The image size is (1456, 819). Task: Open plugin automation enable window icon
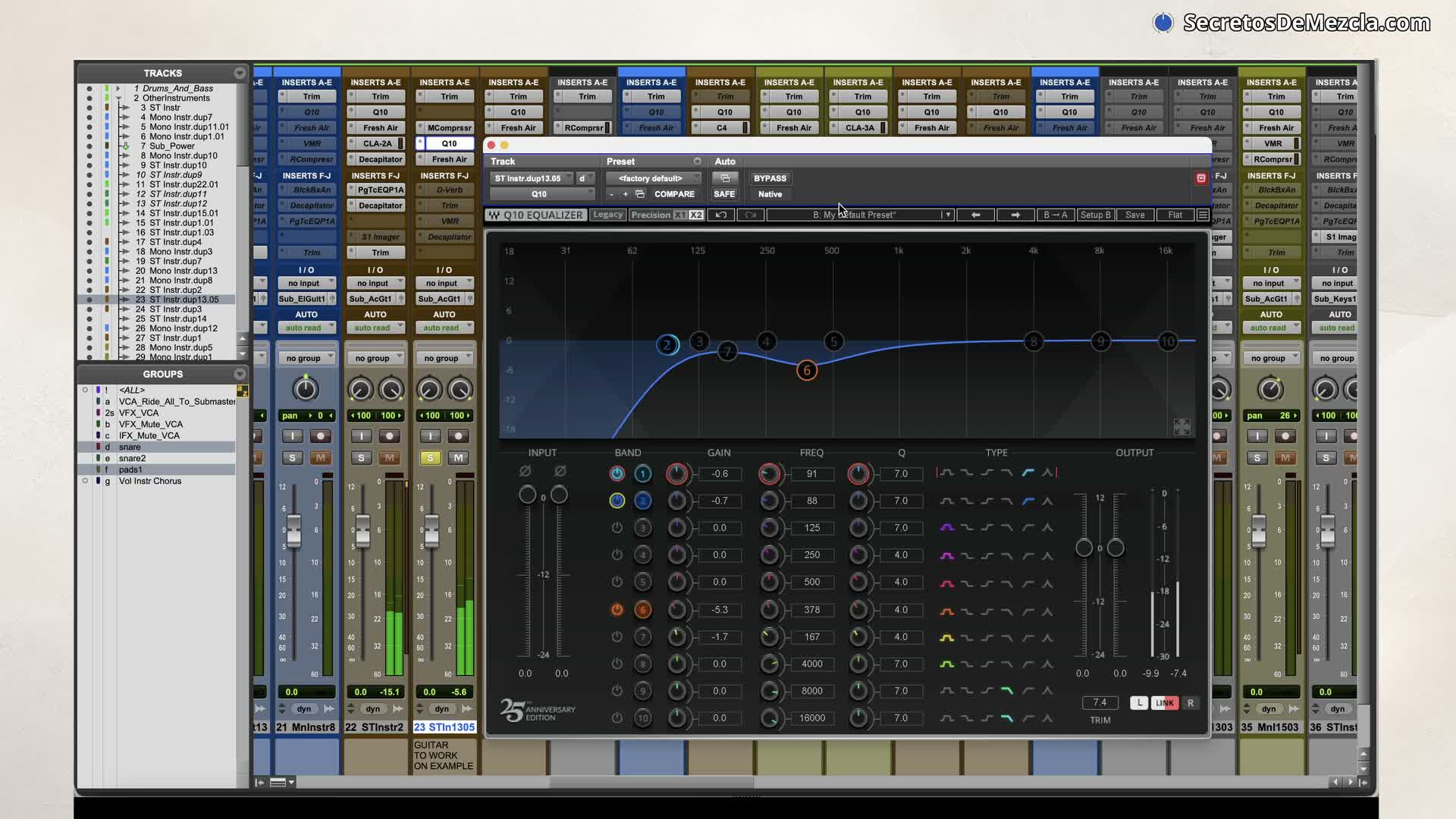pyautogui.click(x=724, y=178)
